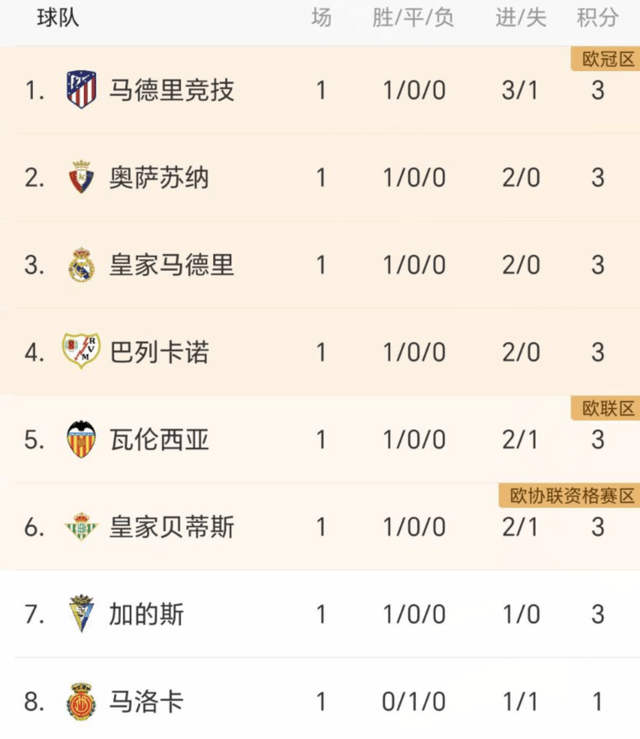The width and height of the screenshot is (640, 739).
Task: Click the Mallorca club crest
Action: [x=81, y=702]
